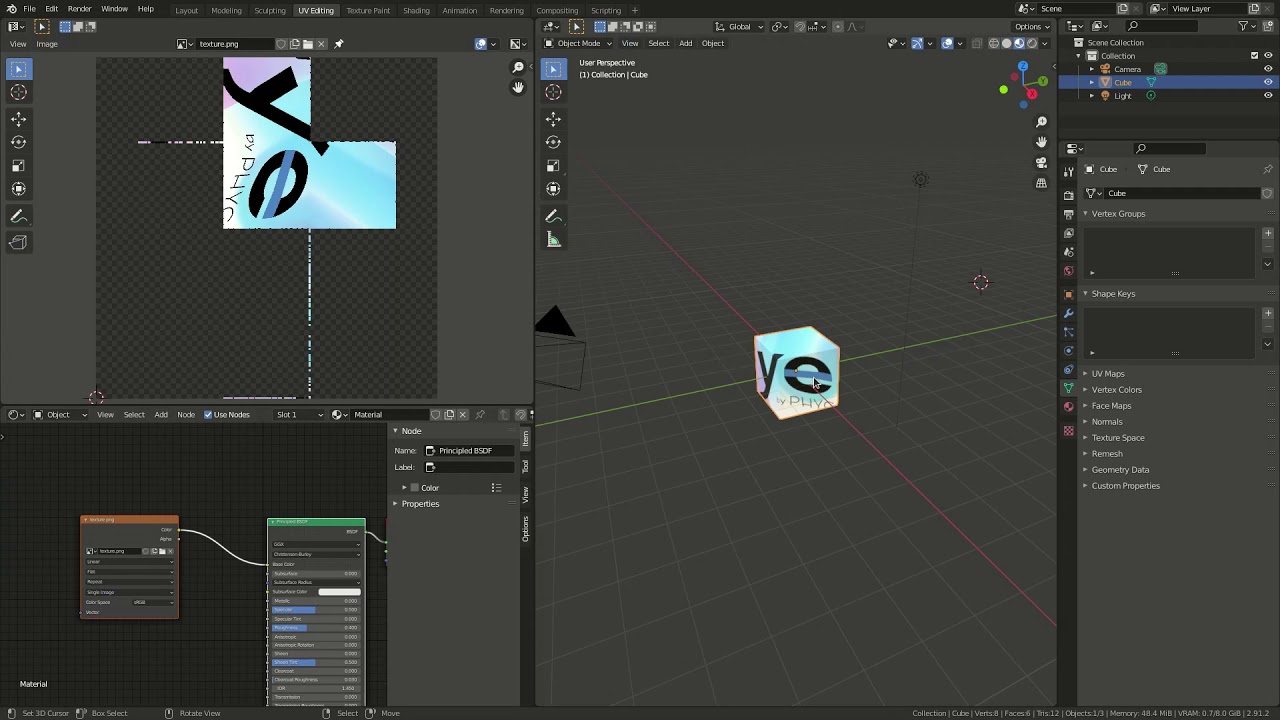This screenshot has width=1280, height=720.
Task: Open the Image menu in UV editor
Action: pyautogui.click(x=47, y=44)
